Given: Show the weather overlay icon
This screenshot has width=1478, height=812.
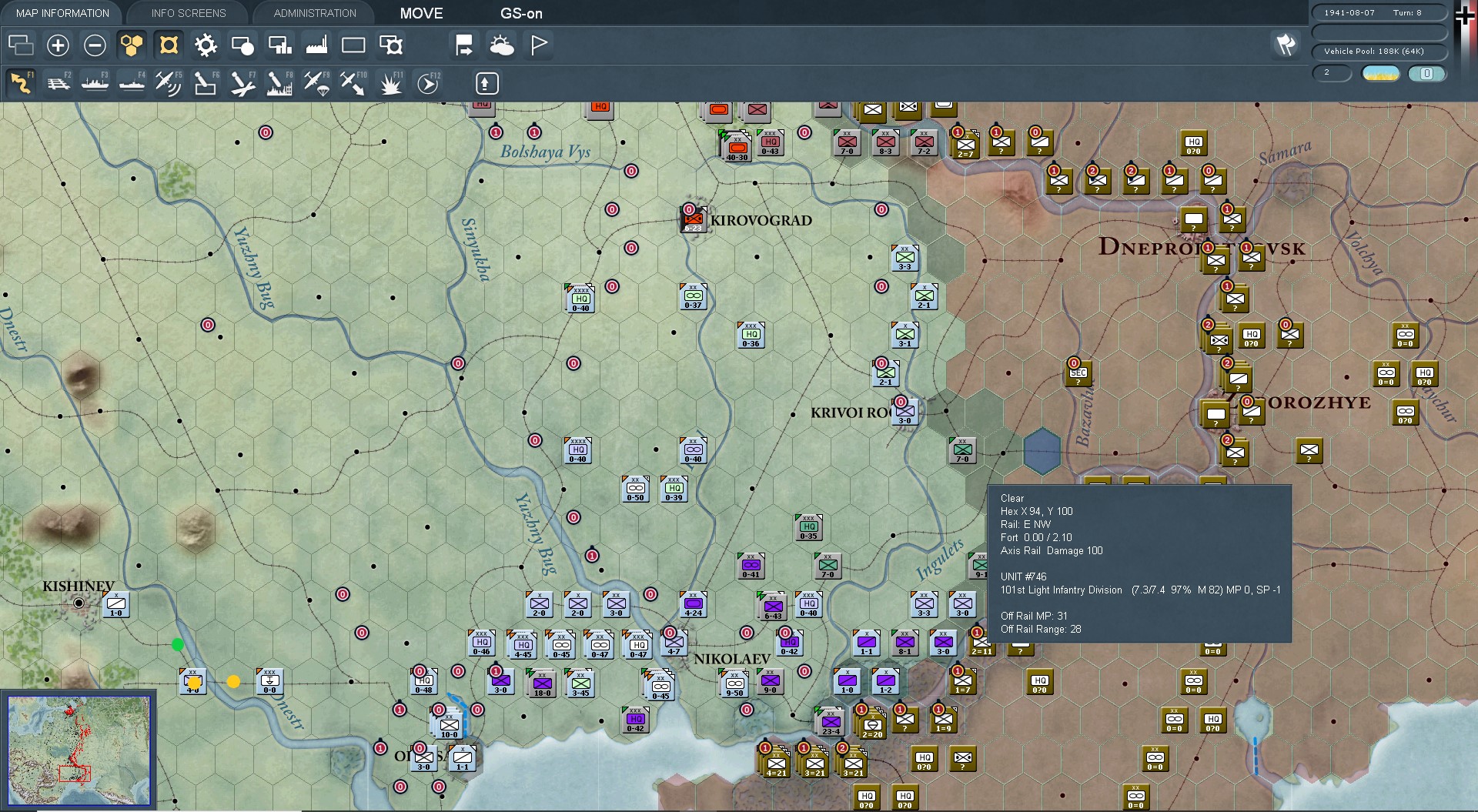Looking at the screenshot, I should coord(502,45).
